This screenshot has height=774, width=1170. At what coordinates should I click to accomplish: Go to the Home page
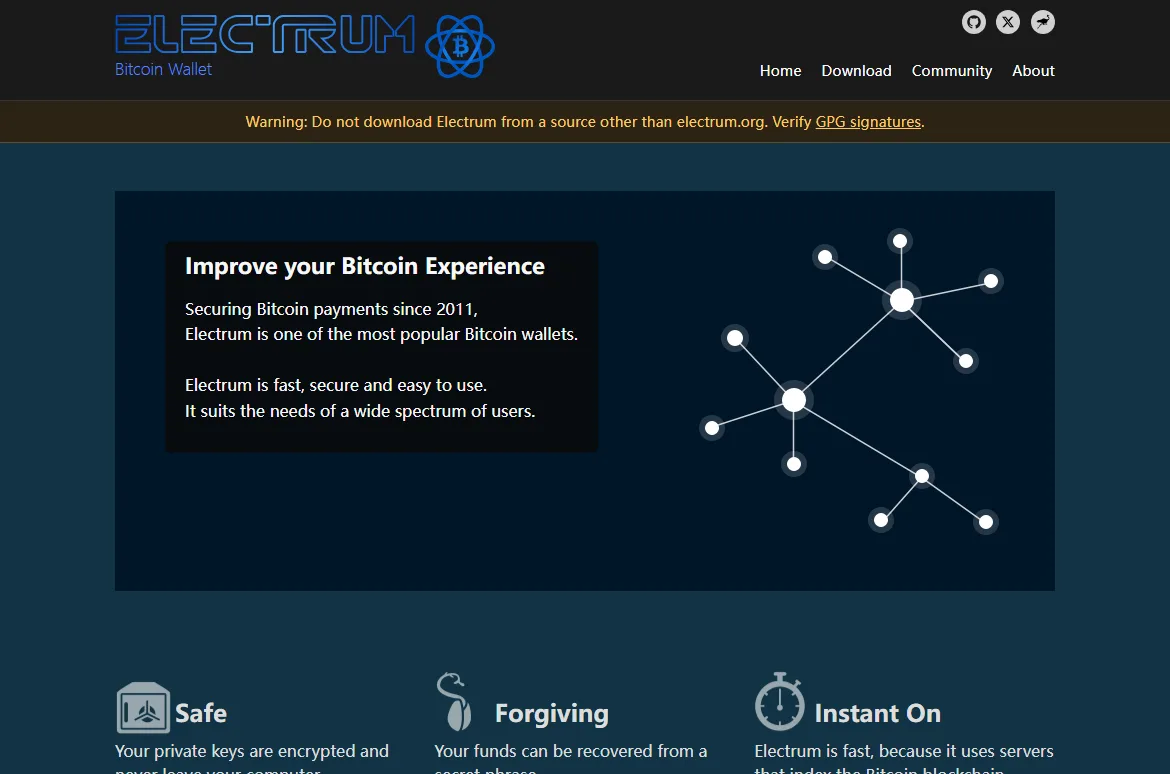click(x=780, y=71)
